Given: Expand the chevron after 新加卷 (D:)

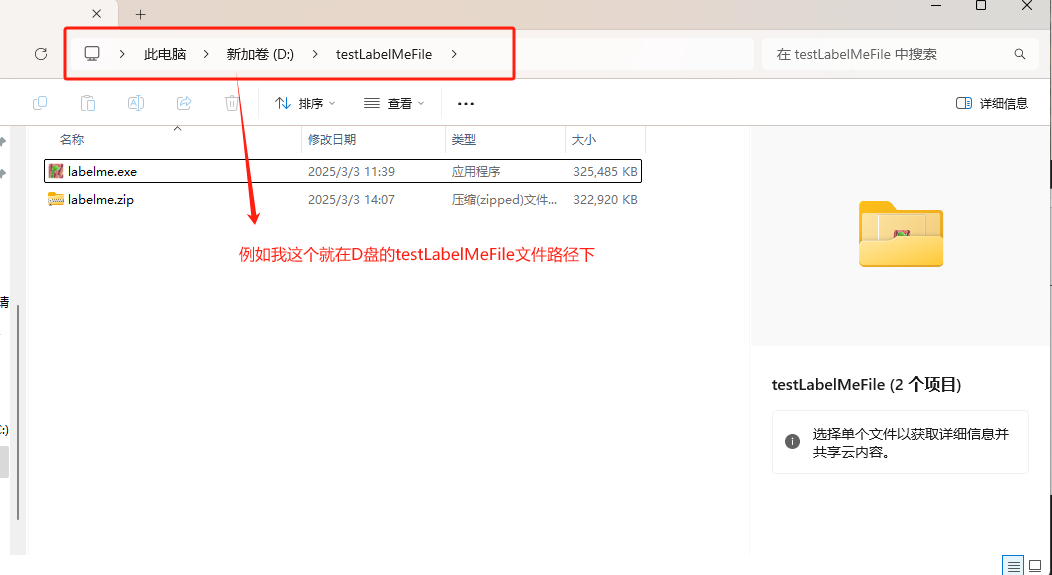Looking at the screenshot, I should tap(315, 54).
